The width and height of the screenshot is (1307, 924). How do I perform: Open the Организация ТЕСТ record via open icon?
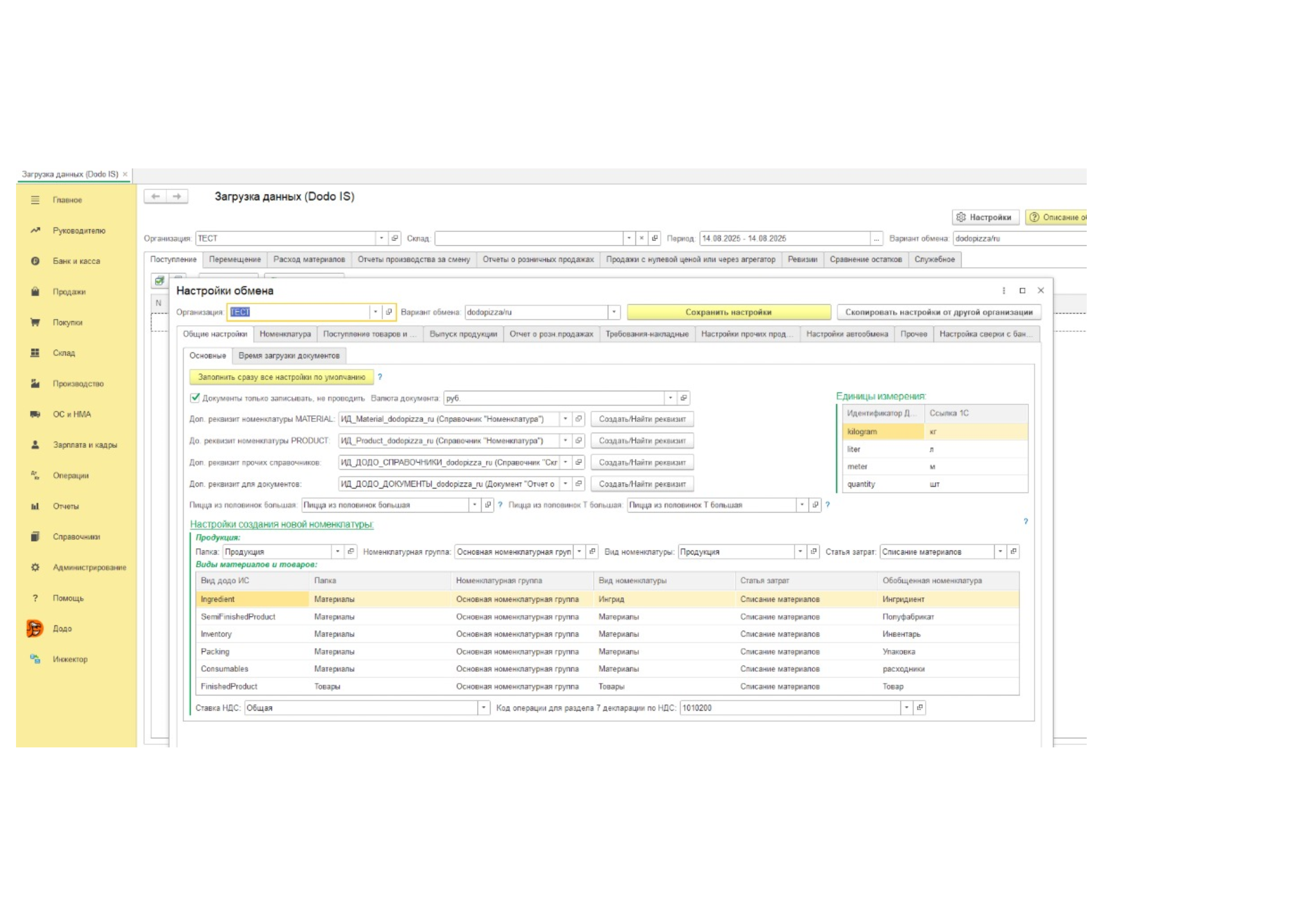(395, 238)
